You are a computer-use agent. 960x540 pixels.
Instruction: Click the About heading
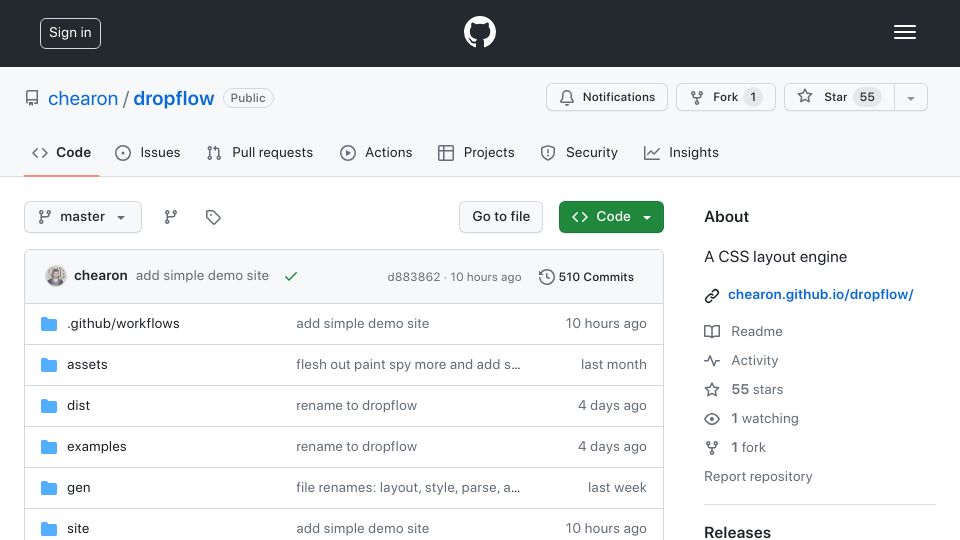(726, 217)
